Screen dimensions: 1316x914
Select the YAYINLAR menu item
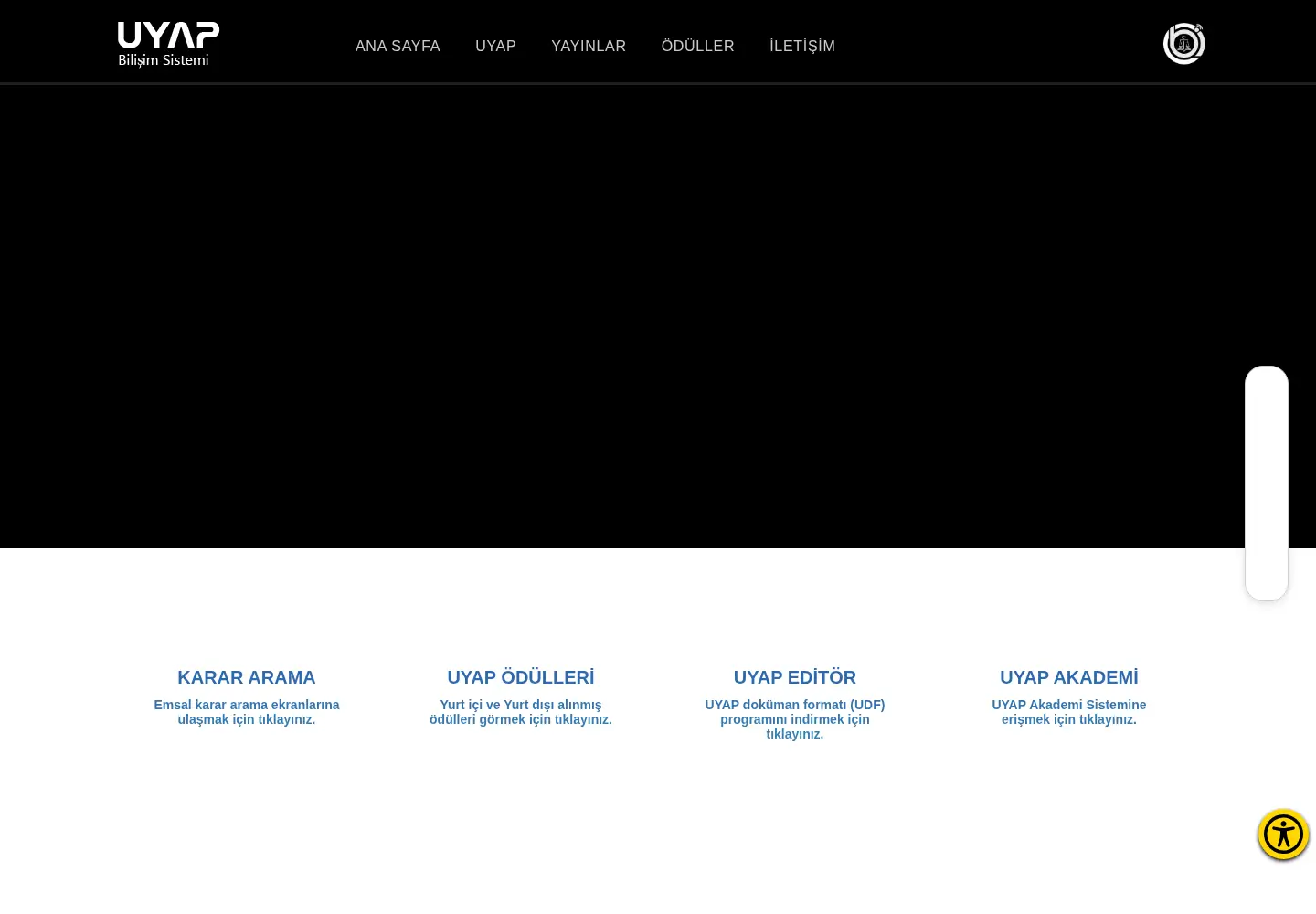[x=589, y=46]
